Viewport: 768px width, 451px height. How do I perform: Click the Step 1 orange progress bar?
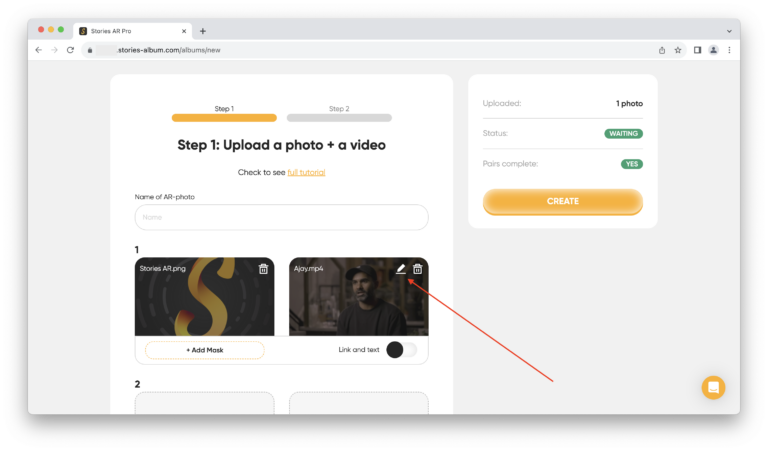pyautogui.click(x=224, y=118)
